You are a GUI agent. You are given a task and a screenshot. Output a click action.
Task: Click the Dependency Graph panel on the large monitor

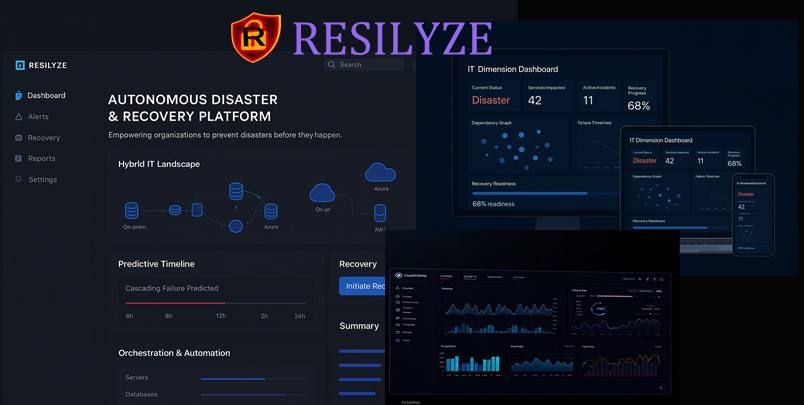pos(517,147)
